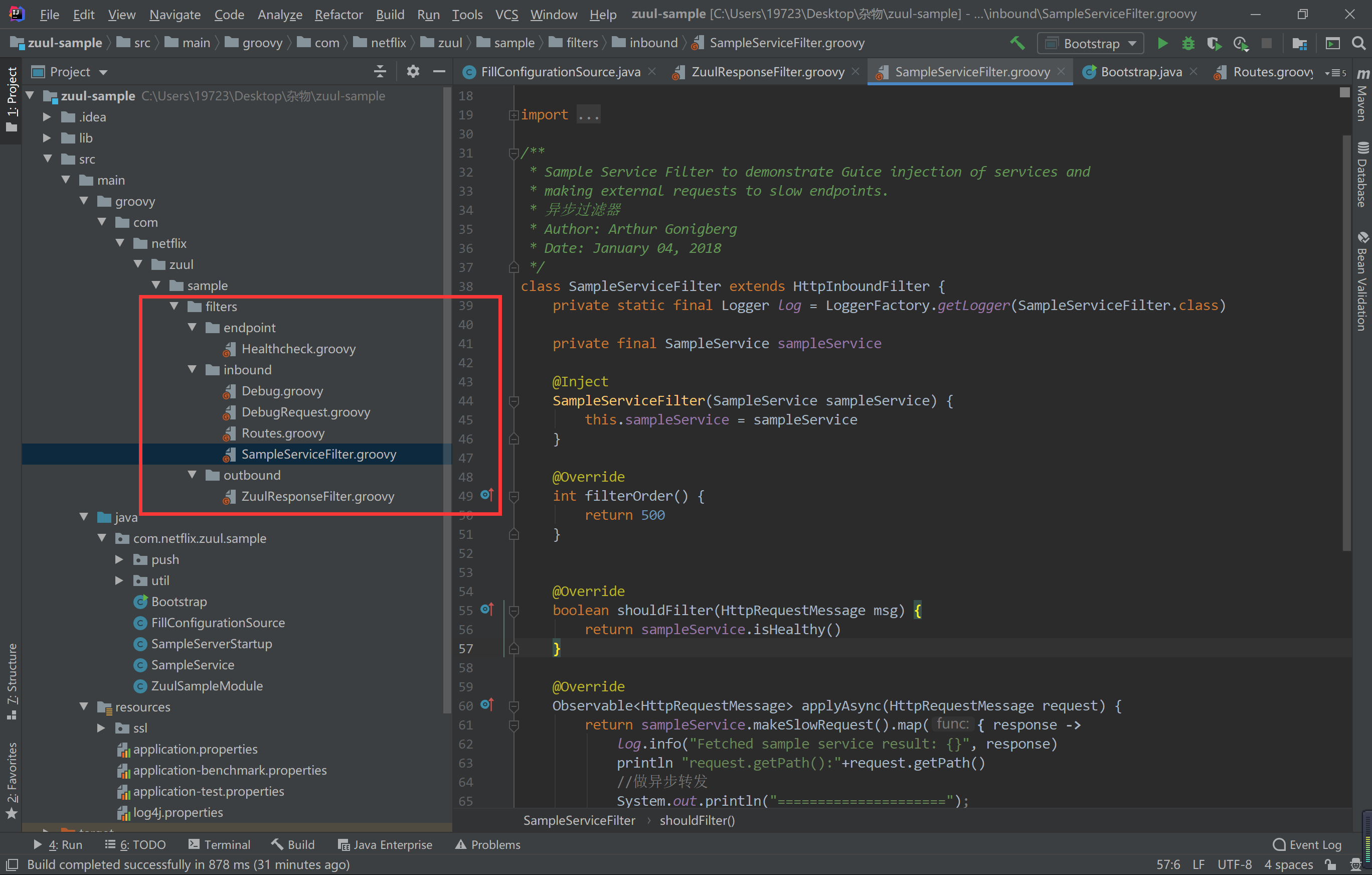Screen dimensions: 1372x875
Task: Close the ZuulResponseFilter.groovy tab
Action: 855,71
